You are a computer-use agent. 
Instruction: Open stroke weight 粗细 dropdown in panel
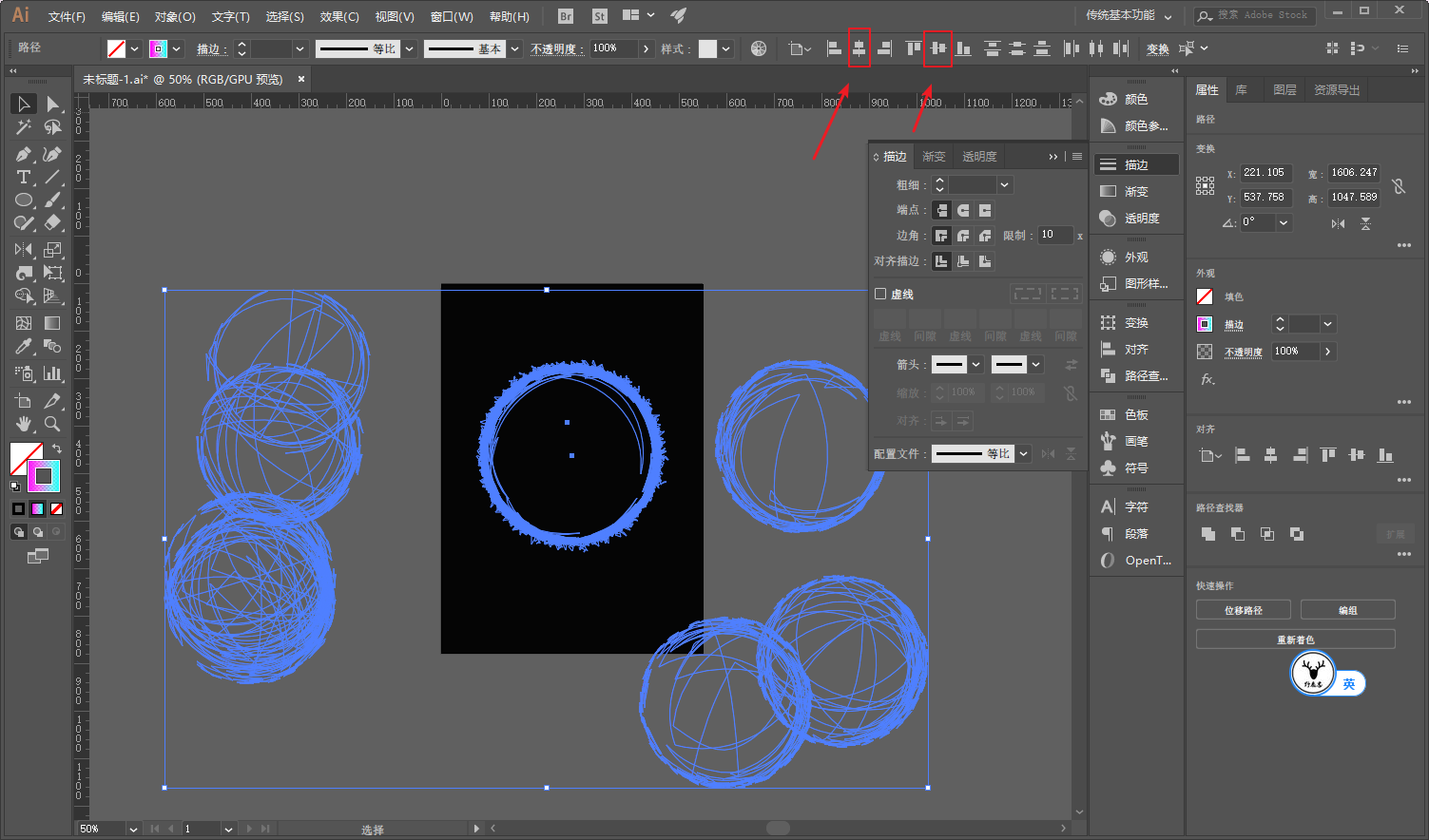point(1005,184)
